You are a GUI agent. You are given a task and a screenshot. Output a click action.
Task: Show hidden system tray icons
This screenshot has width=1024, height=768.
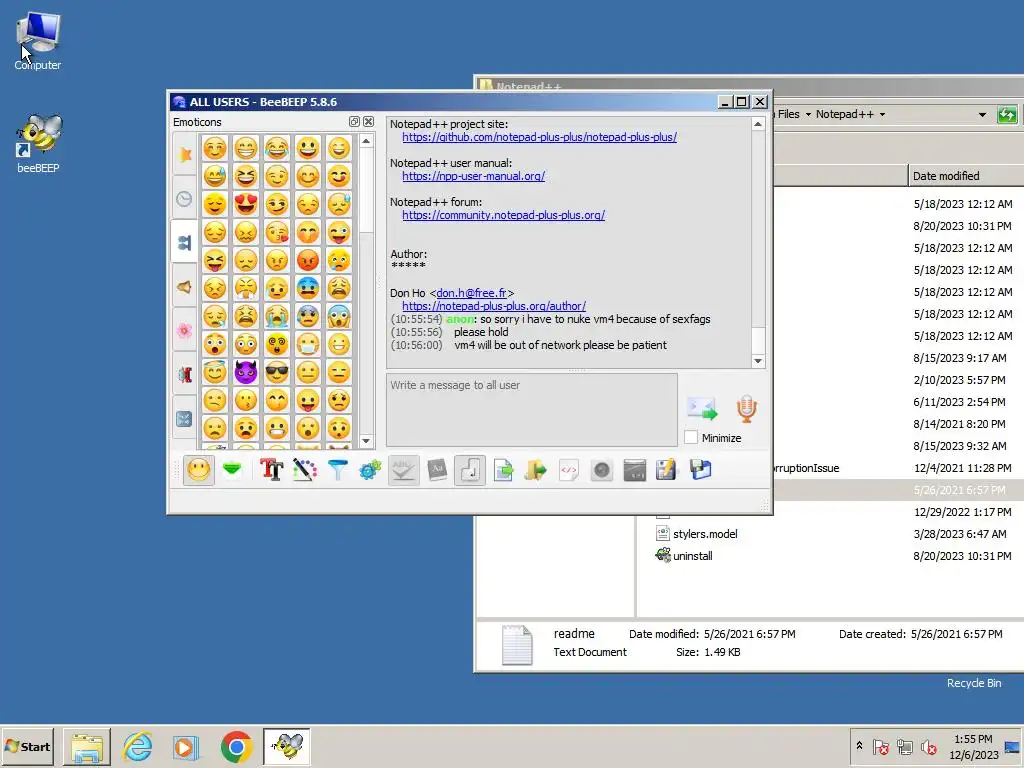pyautogui.click(x=859, y=746)
